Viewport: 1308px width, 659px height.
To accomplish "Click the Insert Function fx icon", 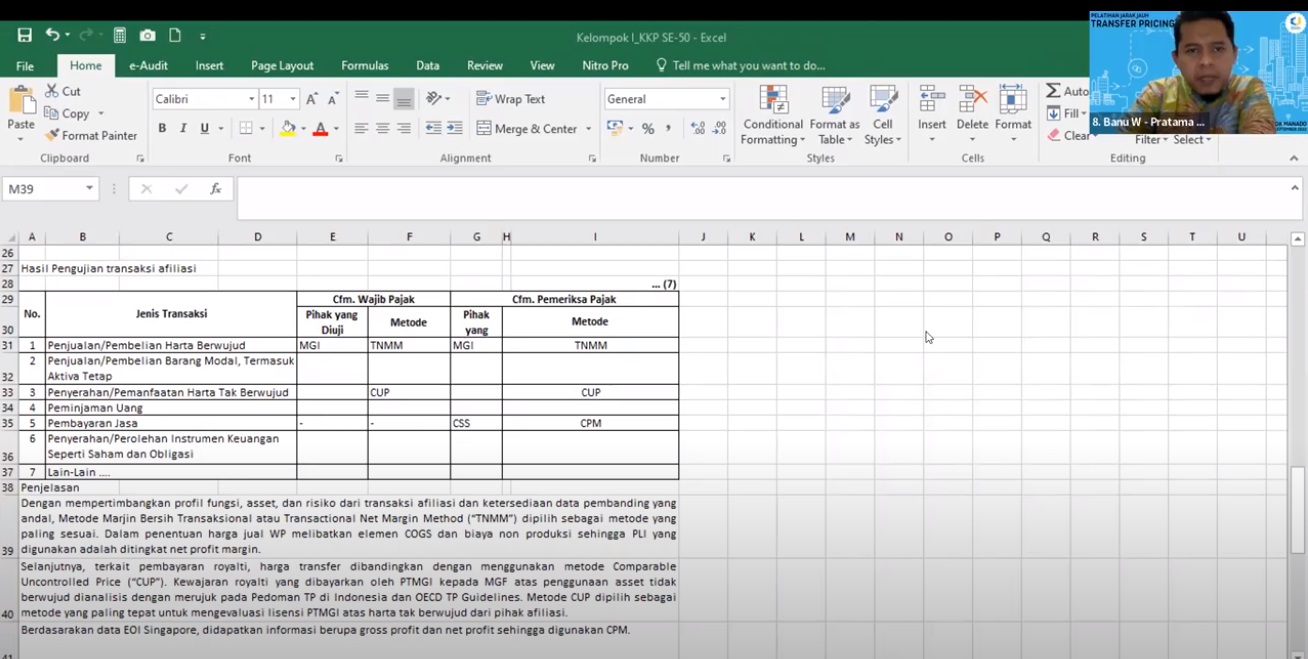I will click(x=215, y=189).
